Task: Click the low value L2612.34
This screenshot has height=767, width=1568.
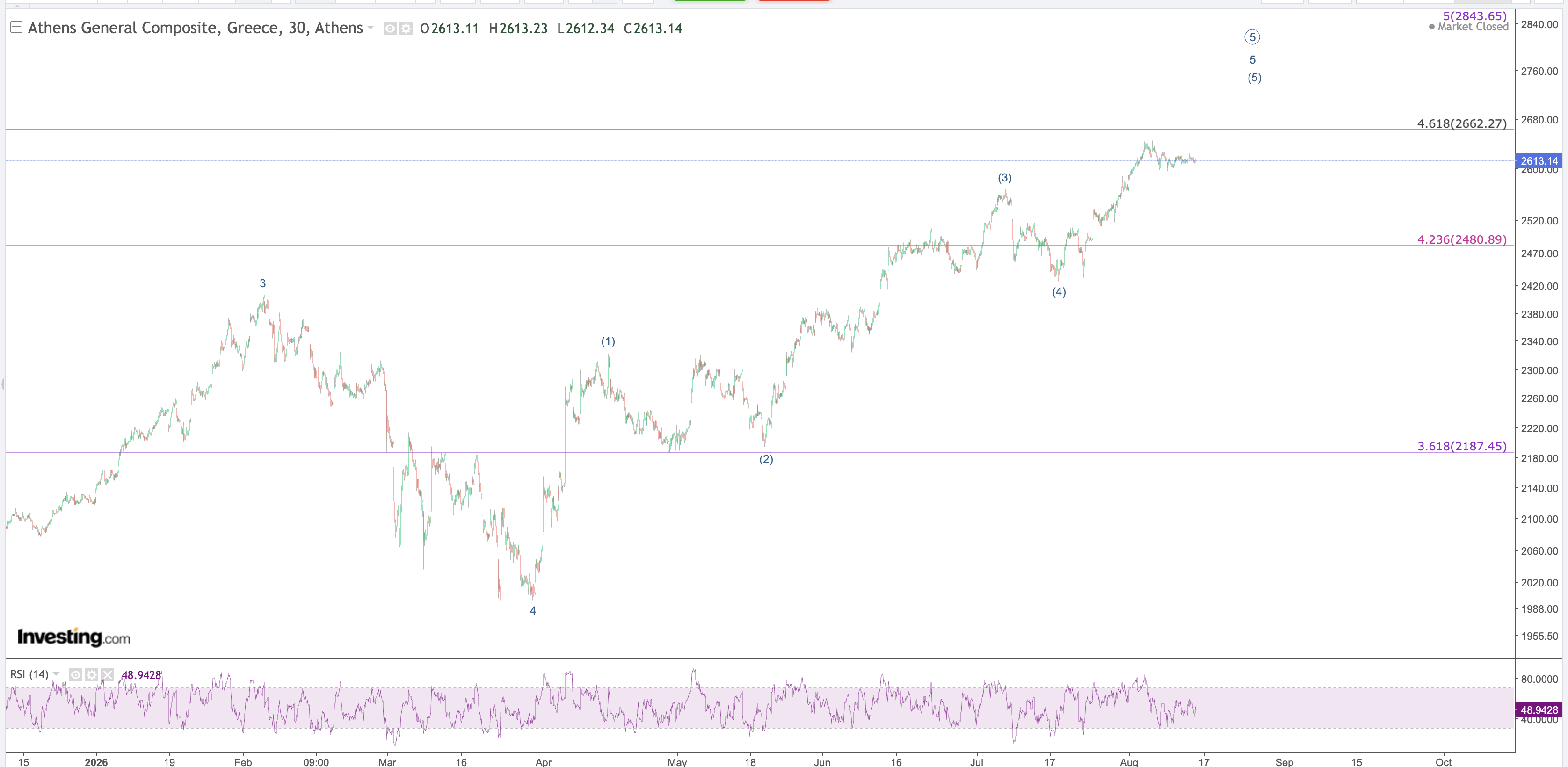Action: pyautogui.click(x=586, y=29)
